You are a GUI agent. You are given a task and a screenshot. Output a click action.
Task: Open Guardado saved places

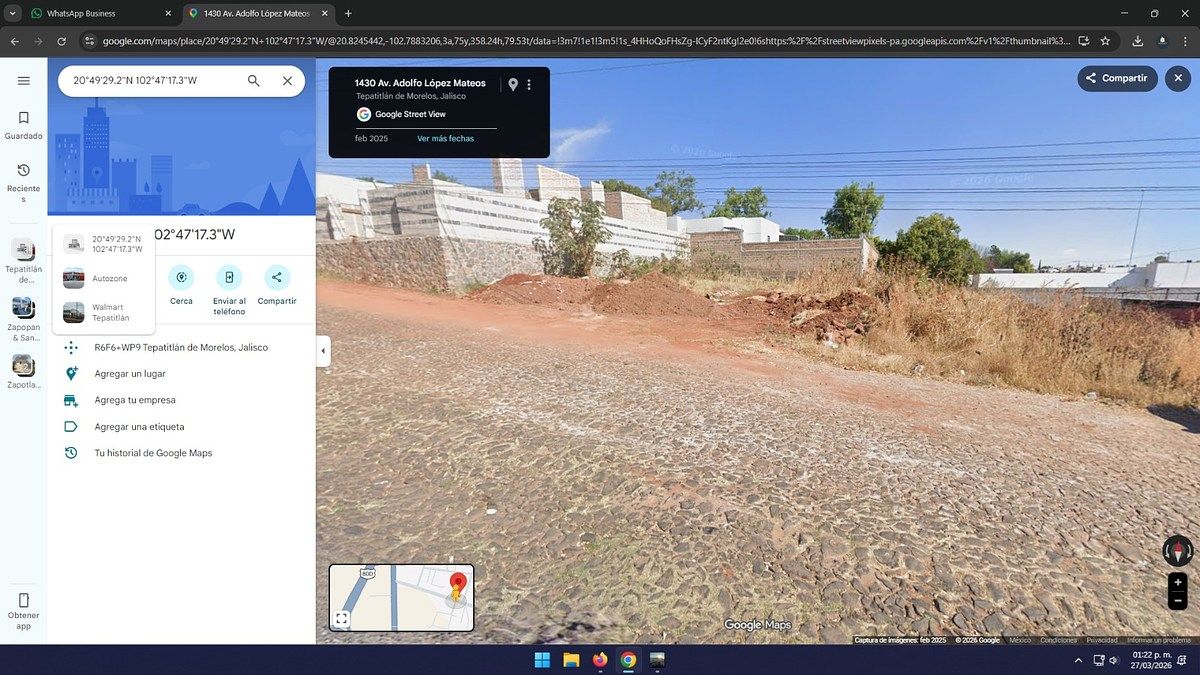[24, 125]
